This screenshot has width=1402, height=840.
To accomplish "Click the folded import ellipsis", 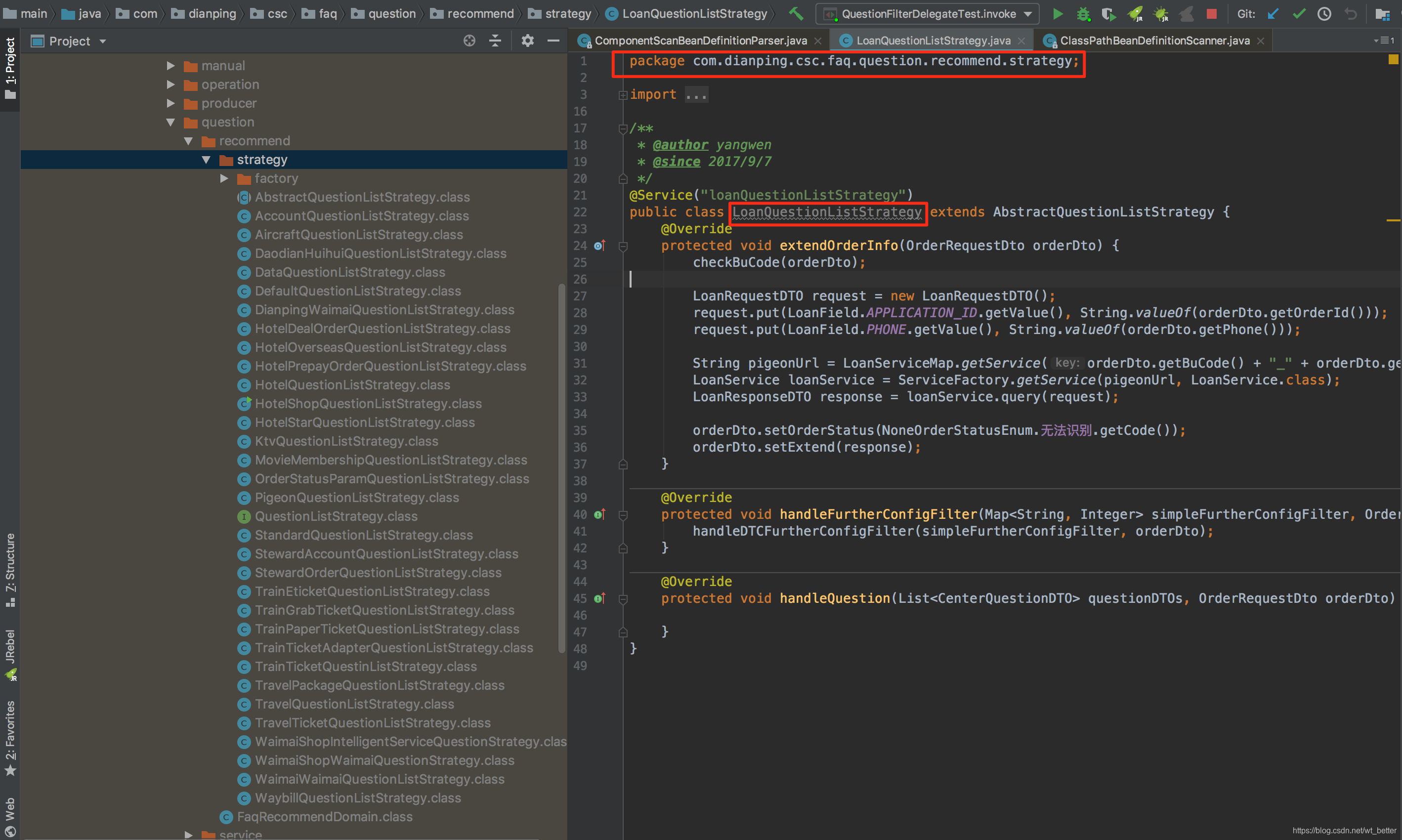I will [696, 95].
